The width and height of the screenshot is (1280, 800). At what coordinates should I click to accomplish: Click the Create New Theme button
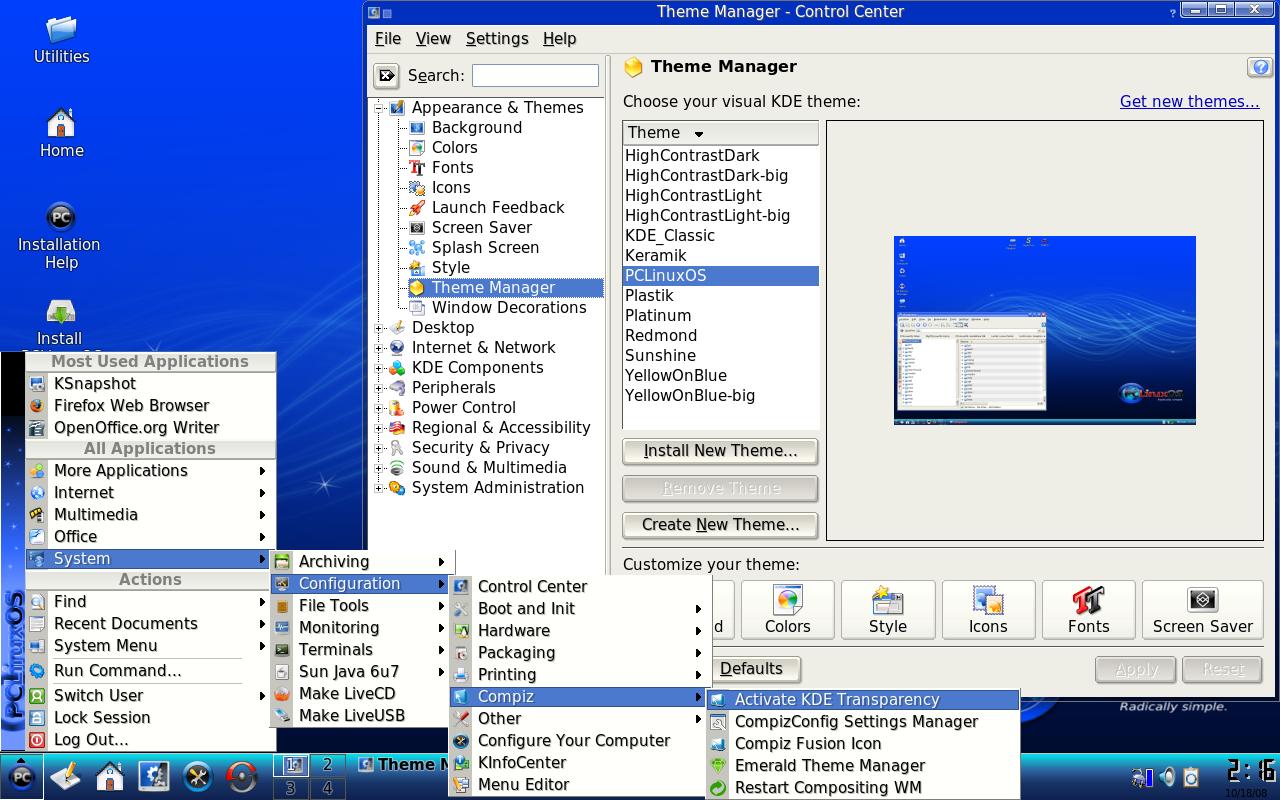(x=720, y=525)
